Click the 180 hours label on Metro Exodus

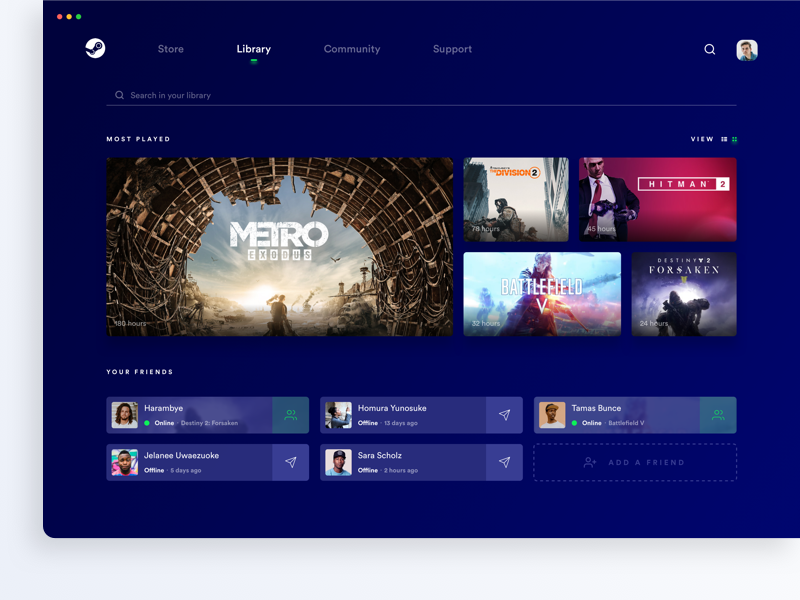130,323
